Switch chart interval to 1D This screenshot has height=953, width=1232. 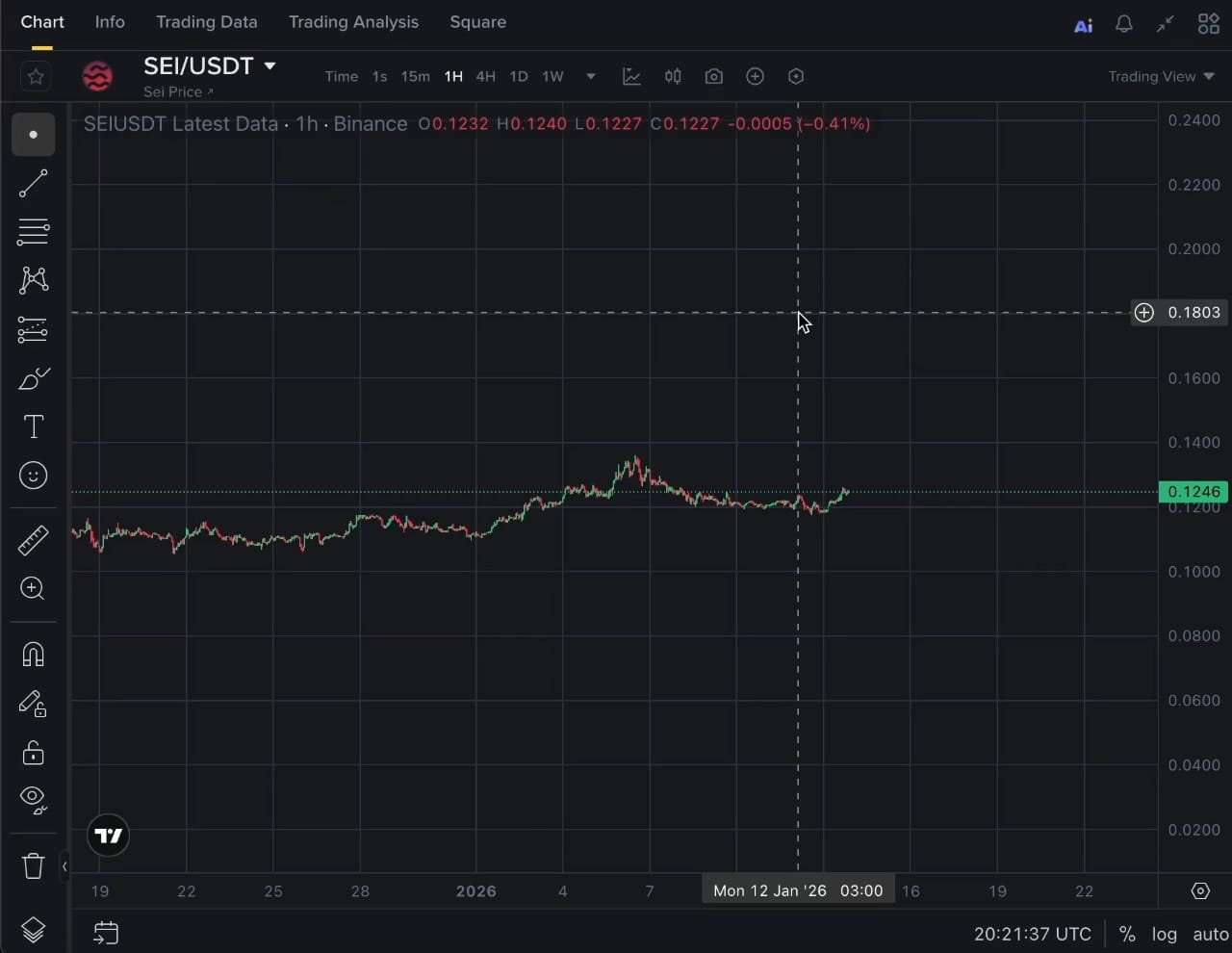click(518, 76)
